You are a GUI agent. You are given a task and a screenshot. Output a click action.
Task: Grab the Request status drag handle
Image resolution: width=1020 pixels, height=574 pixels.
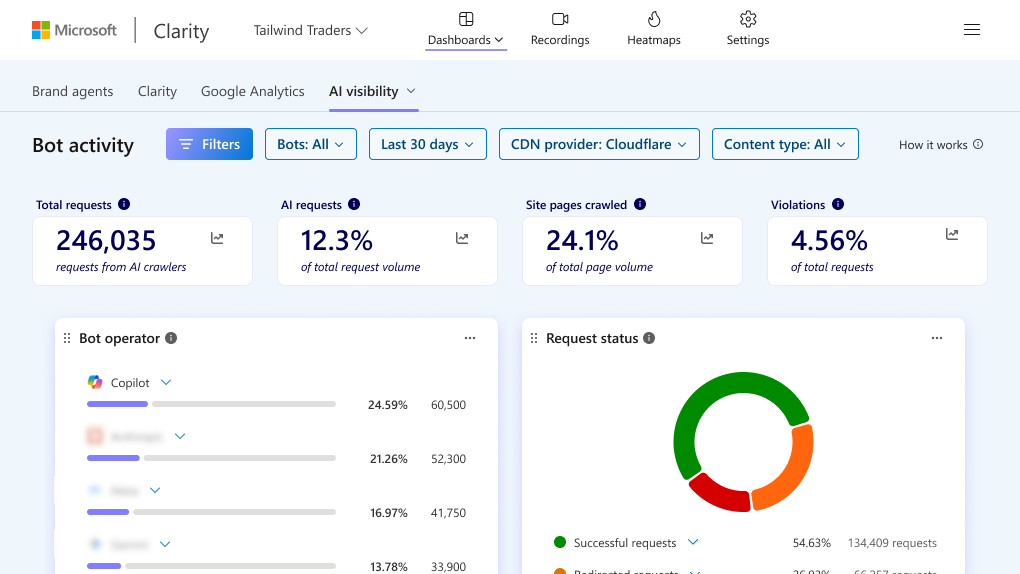point(534,338)
